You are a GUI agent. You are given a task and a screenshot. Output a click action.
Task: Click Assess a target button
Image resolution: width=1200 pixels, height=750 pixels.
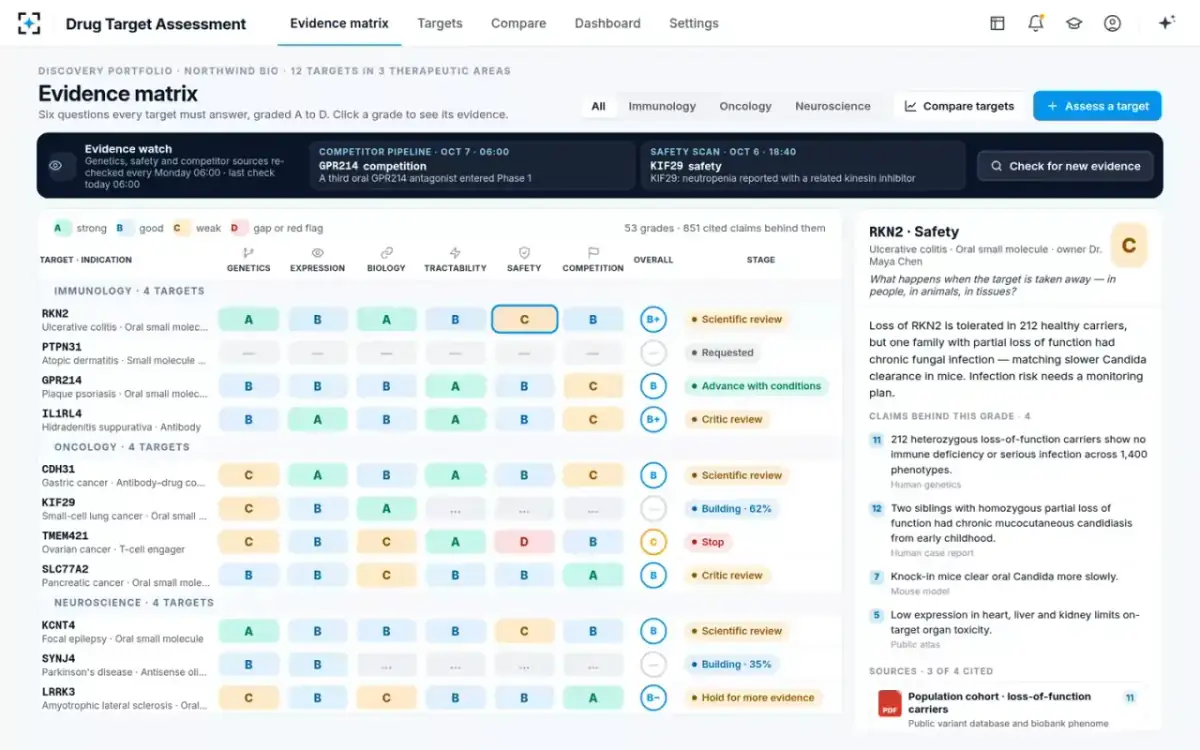coord(1097,106)
